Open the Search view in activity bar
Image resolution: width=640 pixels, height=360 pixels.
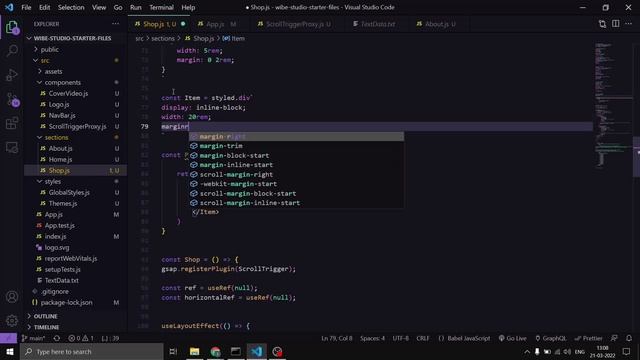[12, 51]
